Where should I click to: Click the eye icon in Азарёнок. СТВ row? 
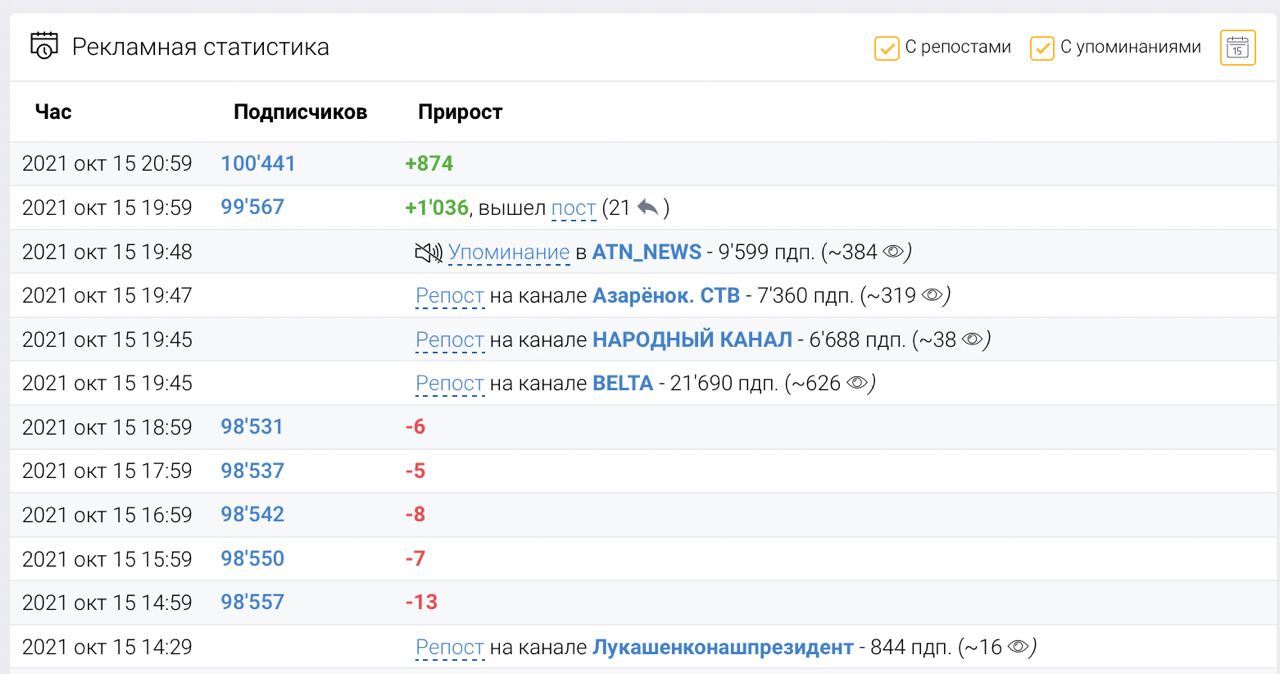click(932, 295)
